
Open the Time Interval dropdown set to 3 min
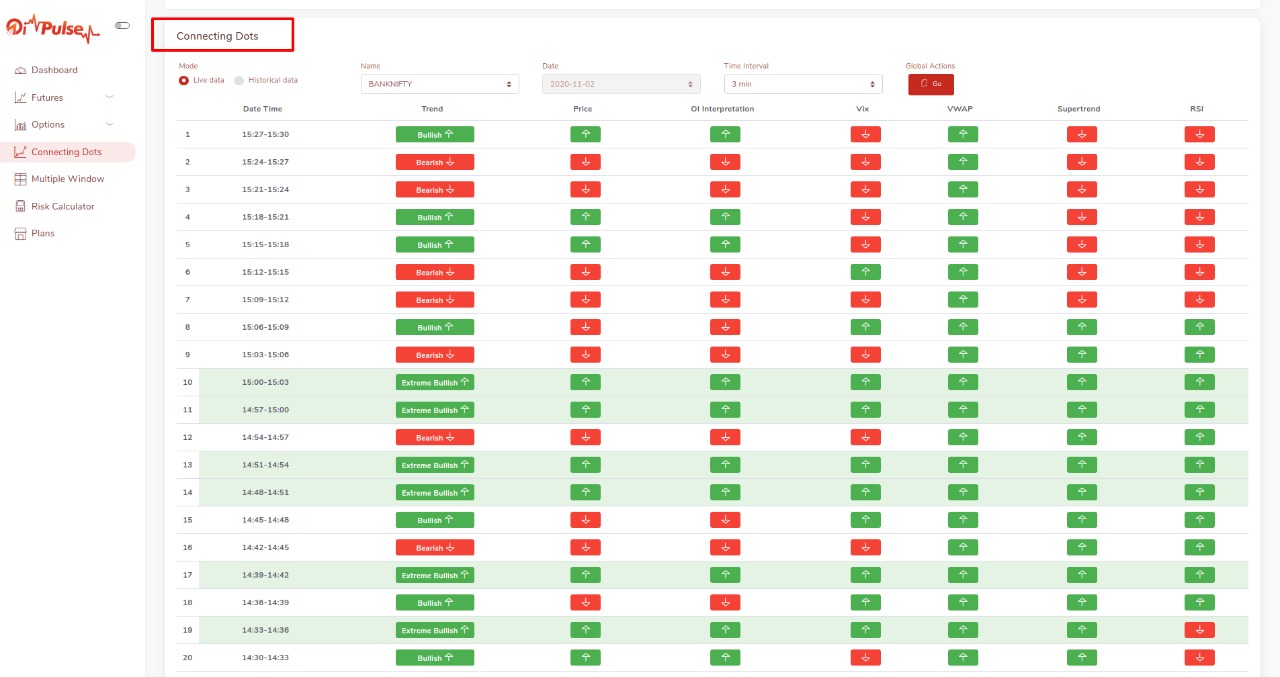[802, 83]
